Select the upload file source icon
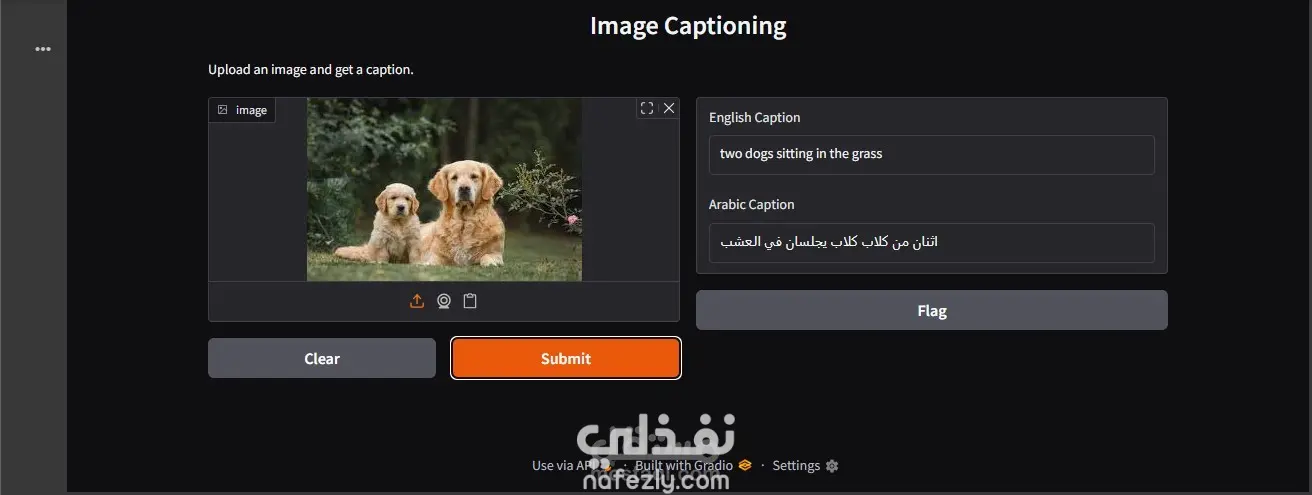 click(x=417, y=301)
